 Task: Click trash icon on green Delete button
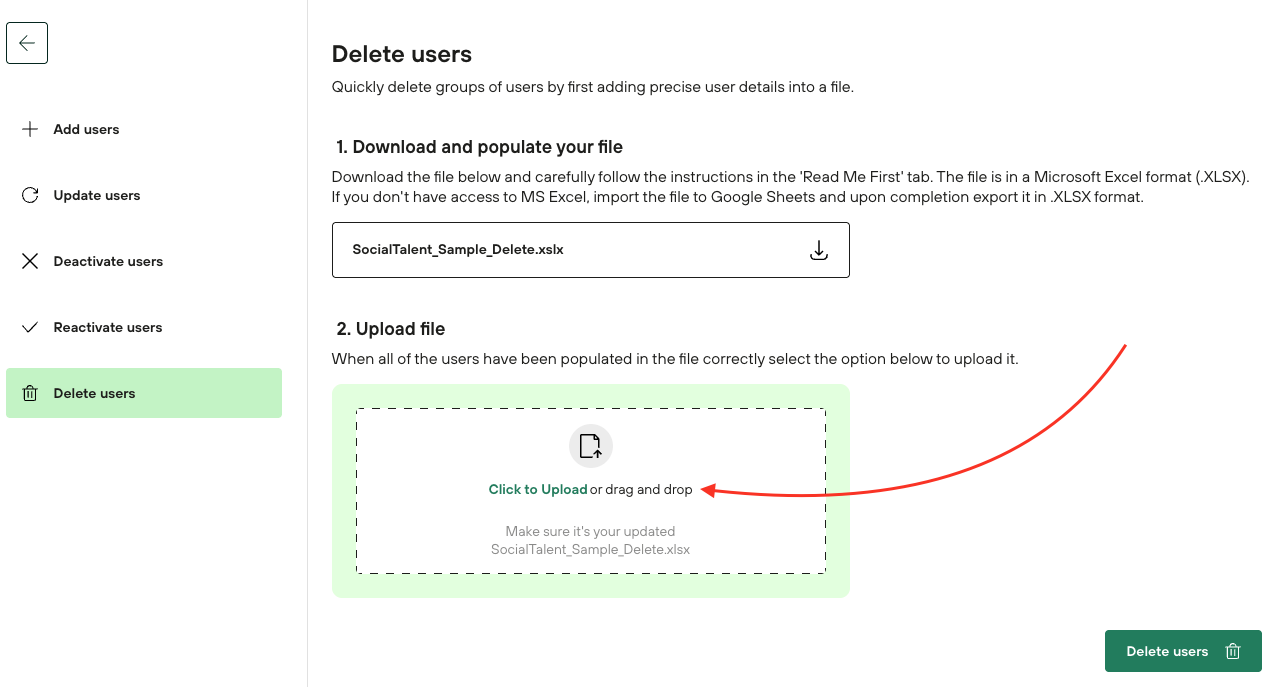coord(1233,651)
